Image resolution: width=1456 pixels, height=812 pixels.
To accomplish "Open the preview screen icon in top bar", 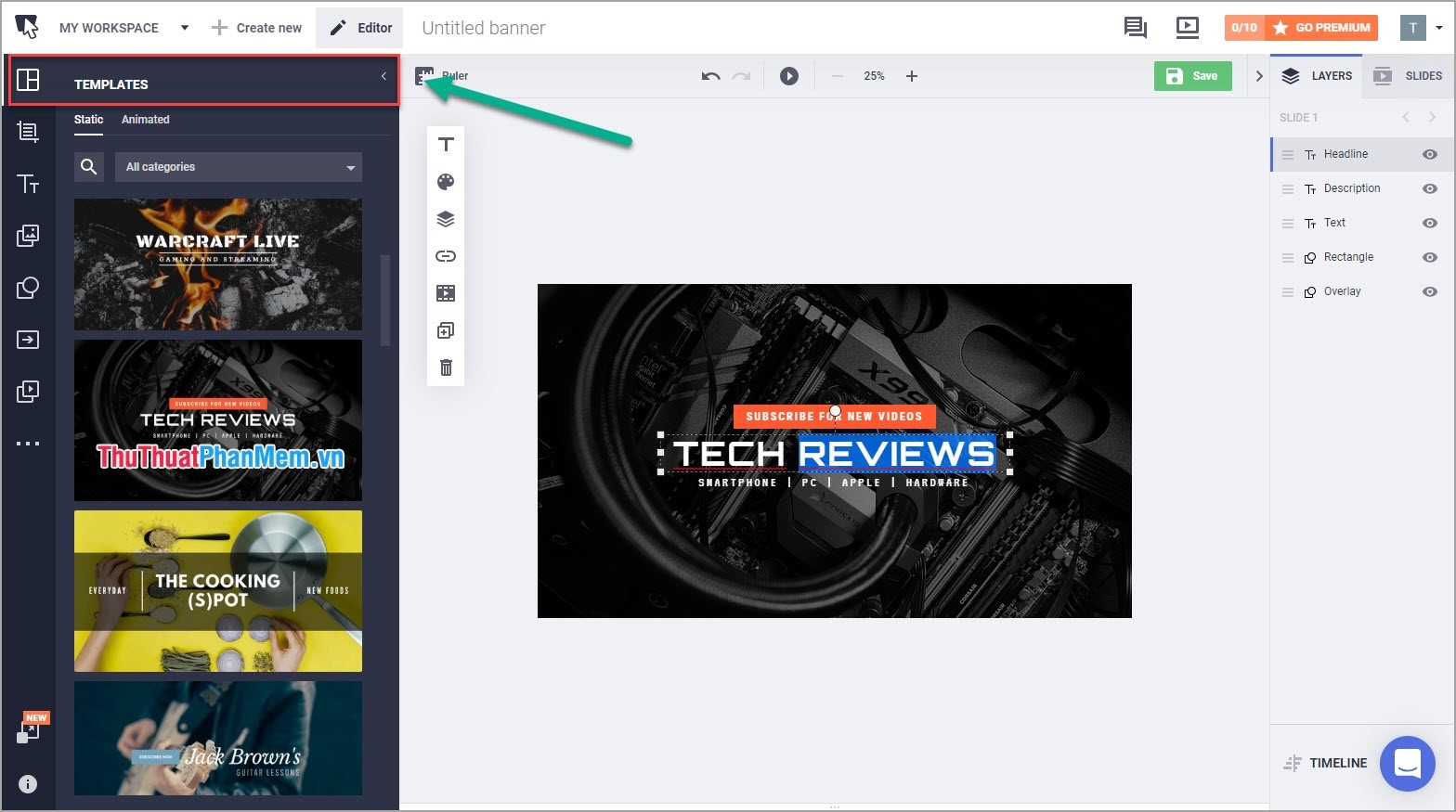I will (1188, 28).
